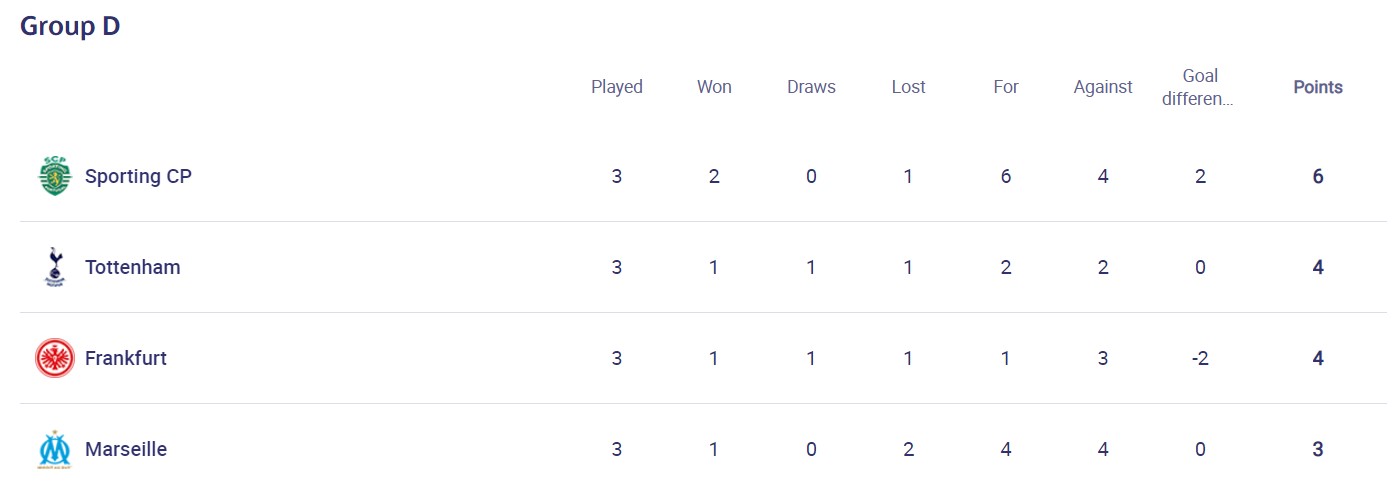1399x496 pixels.
Task: Click the Draws column header
Action: tap(811, 87)
